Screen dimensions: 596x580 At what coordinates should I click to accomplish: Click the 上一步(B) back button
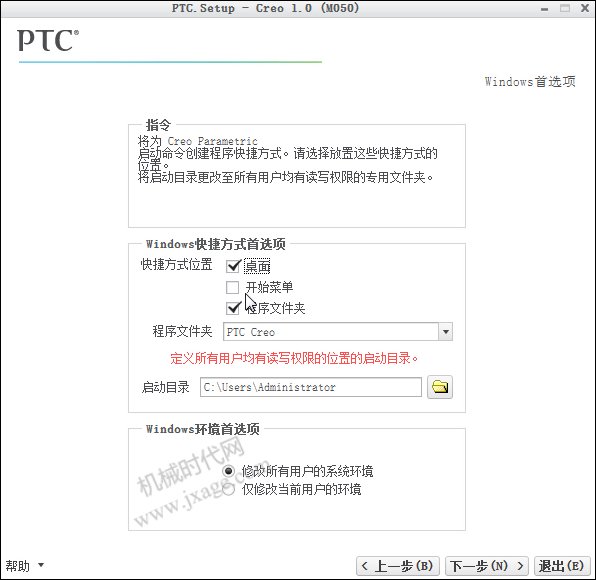(398, 566)
